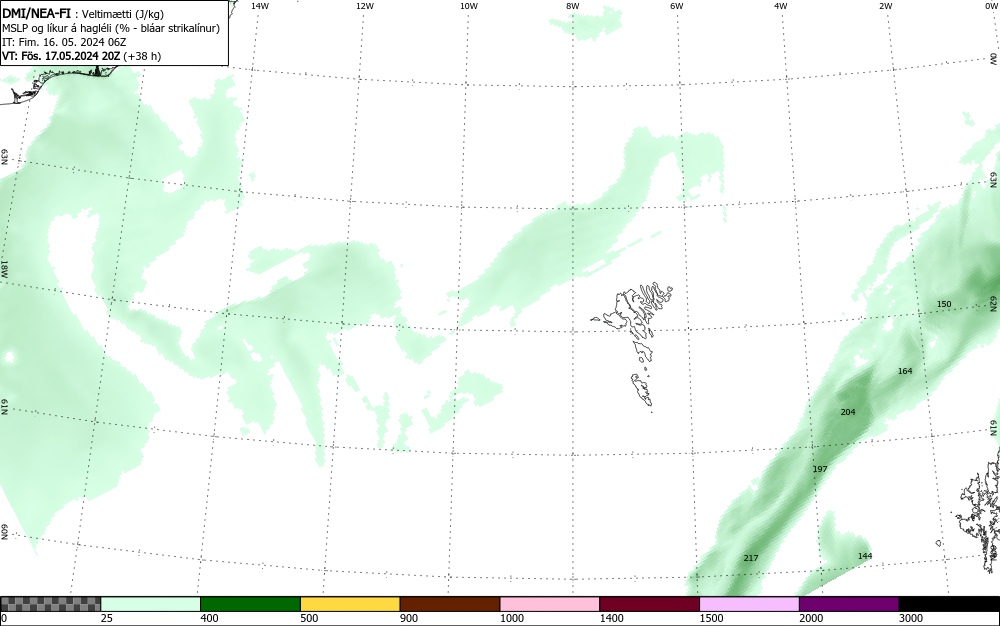Viewport: 1000px width, 626px height.
Task: Click the CAPE value 164 on the map
Action: tap(905, 370)
